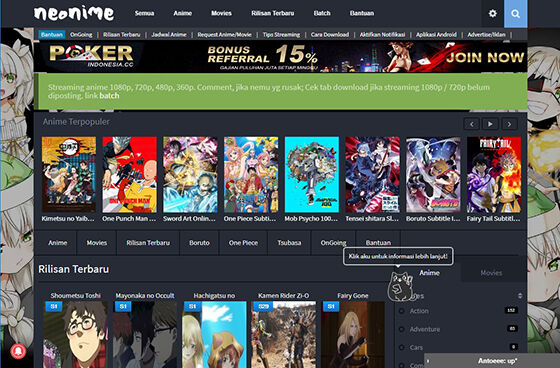Screen dimensions: 560x368
Task: Click the Klik aku tooltip bubble
Action: [398, 256]
